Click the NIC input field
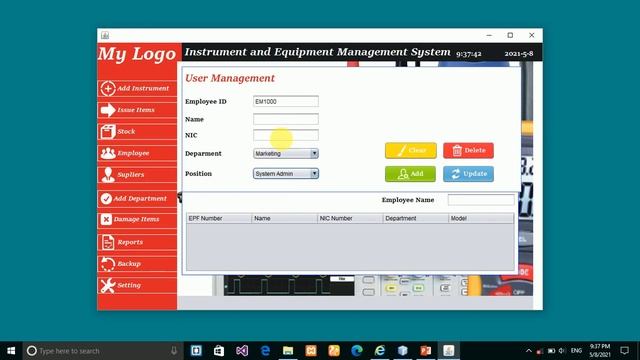 [x=286, y=135]
